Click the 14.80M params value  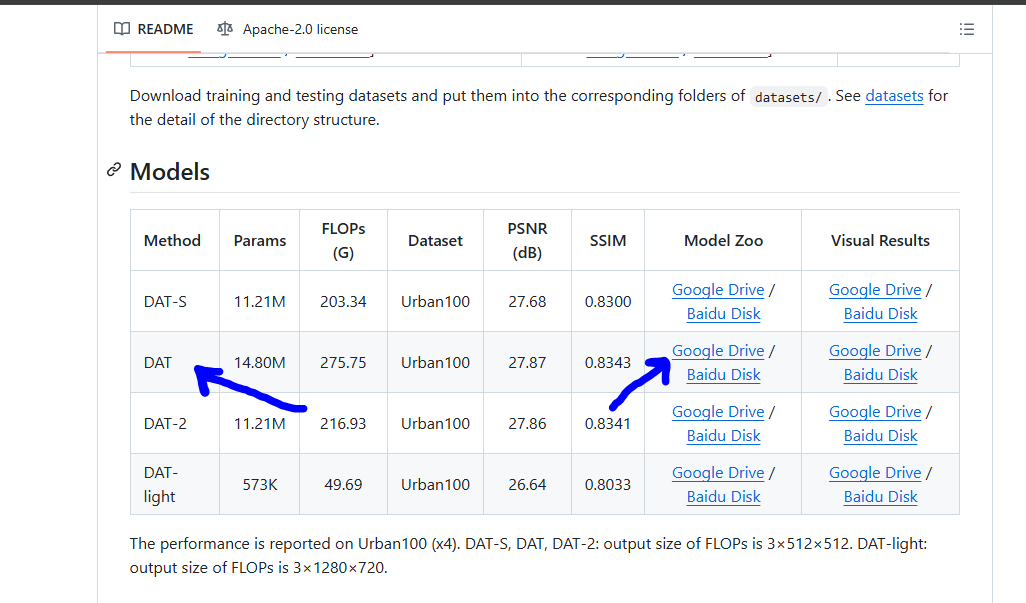pyautogui.click(x=260, y=363)
